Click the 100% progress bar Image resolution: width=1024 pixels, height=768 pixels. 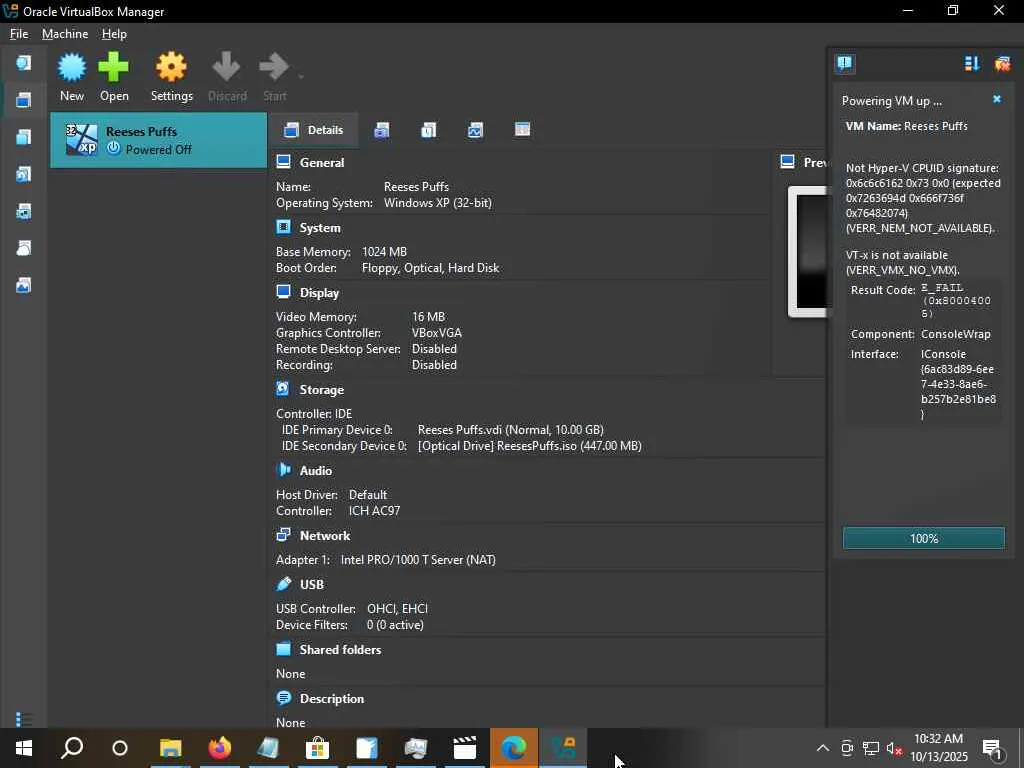coord(923,538)
